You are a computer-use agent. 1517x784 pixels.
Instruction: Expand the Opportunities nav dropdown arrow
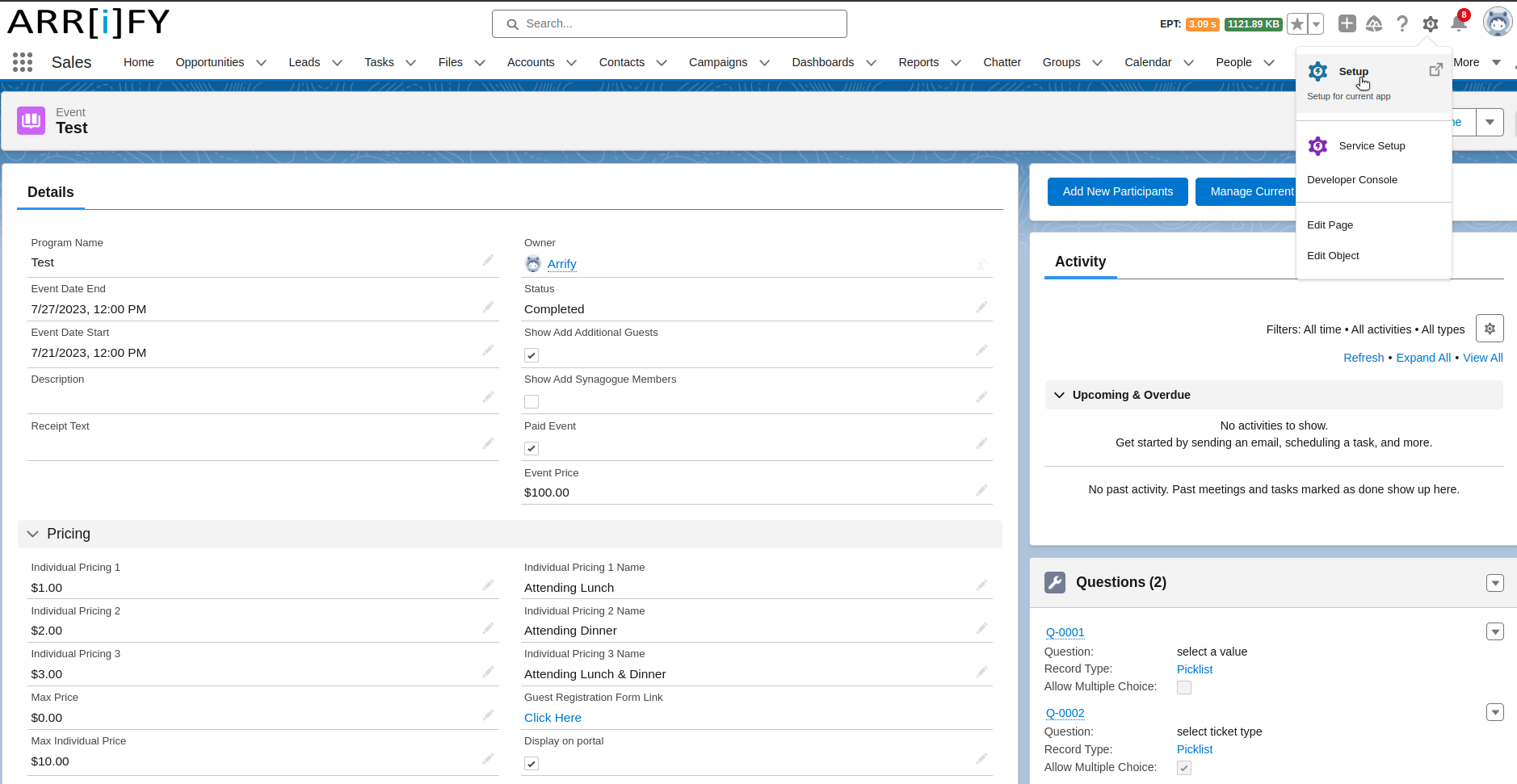coord(261,63)
